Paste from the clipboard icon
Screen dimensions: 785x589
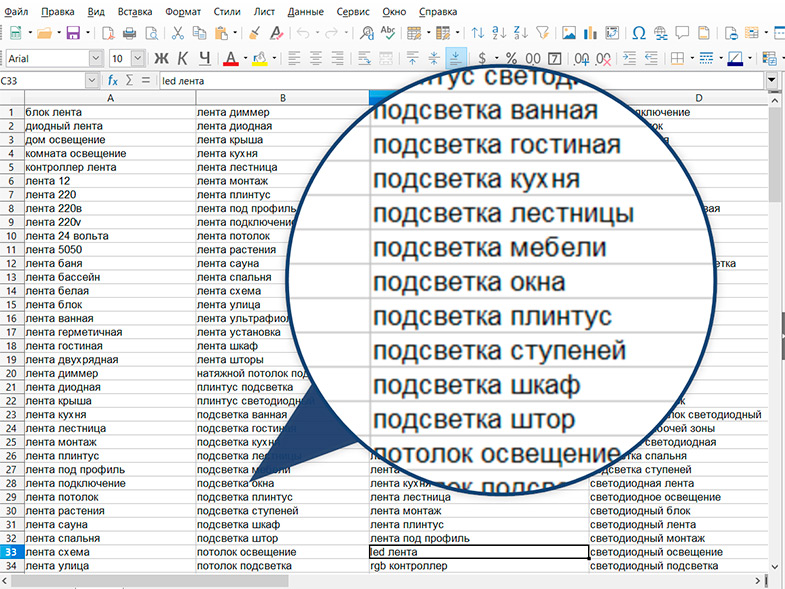221,34
